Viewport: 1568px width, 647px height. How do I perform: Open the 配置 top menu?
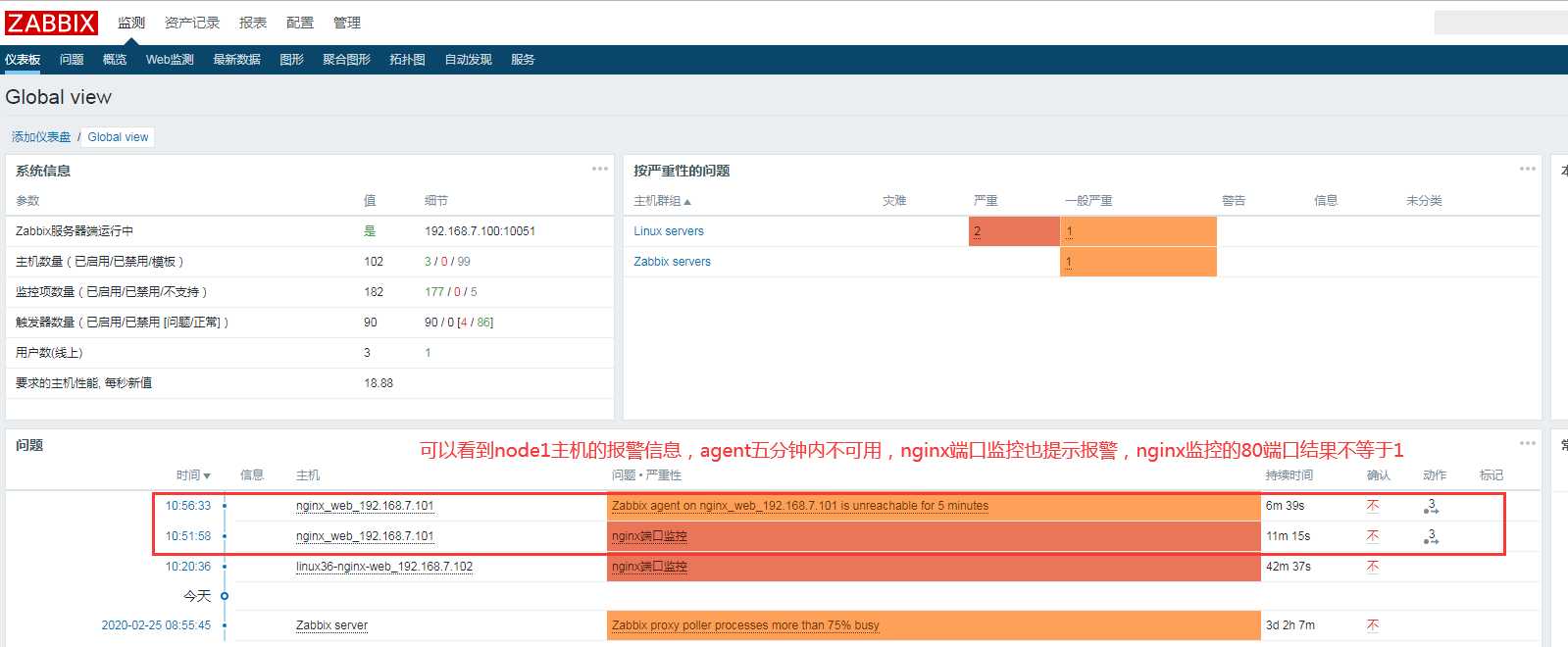(300, 23)
